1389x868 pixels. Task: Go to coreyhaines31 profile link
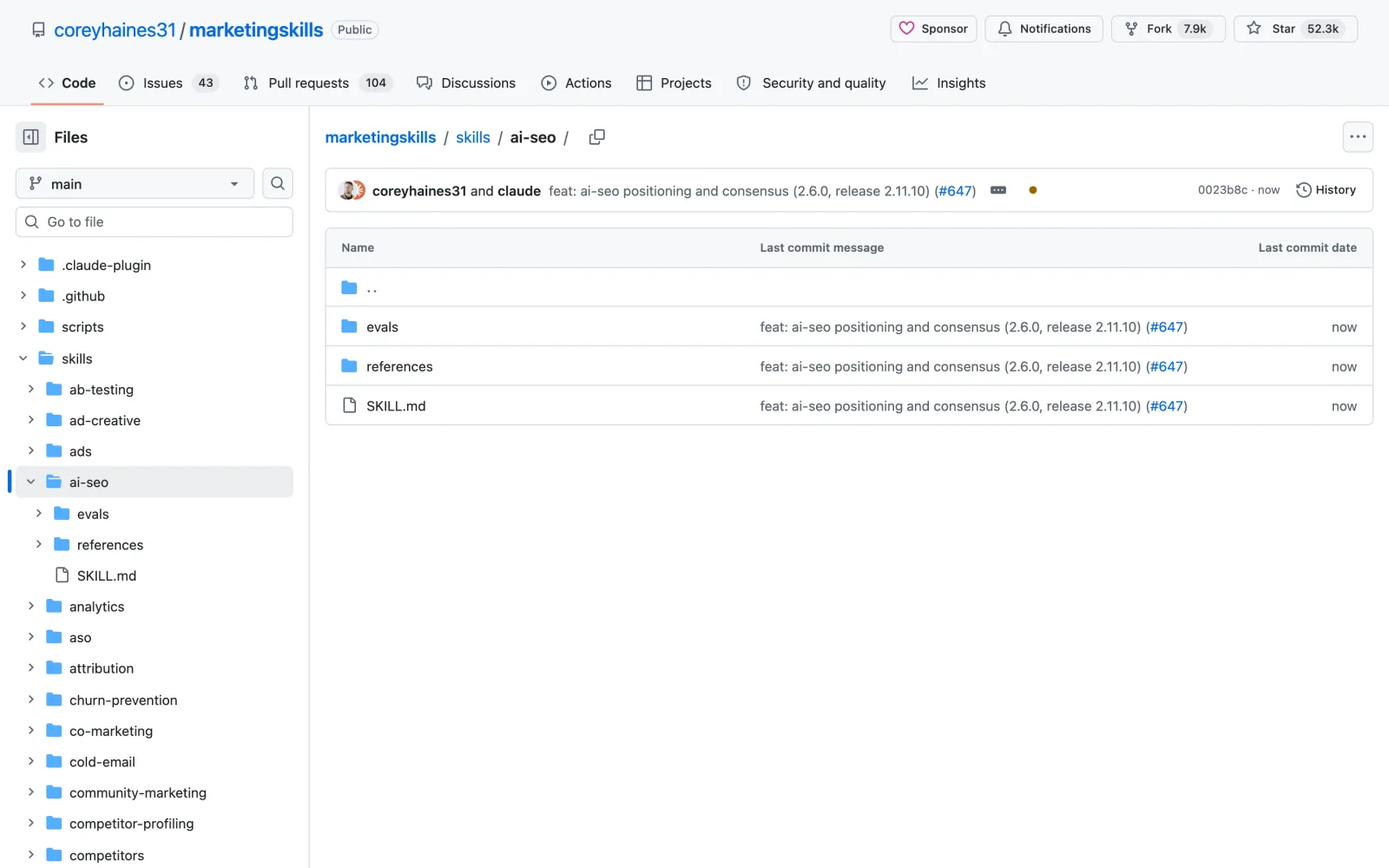115,30
